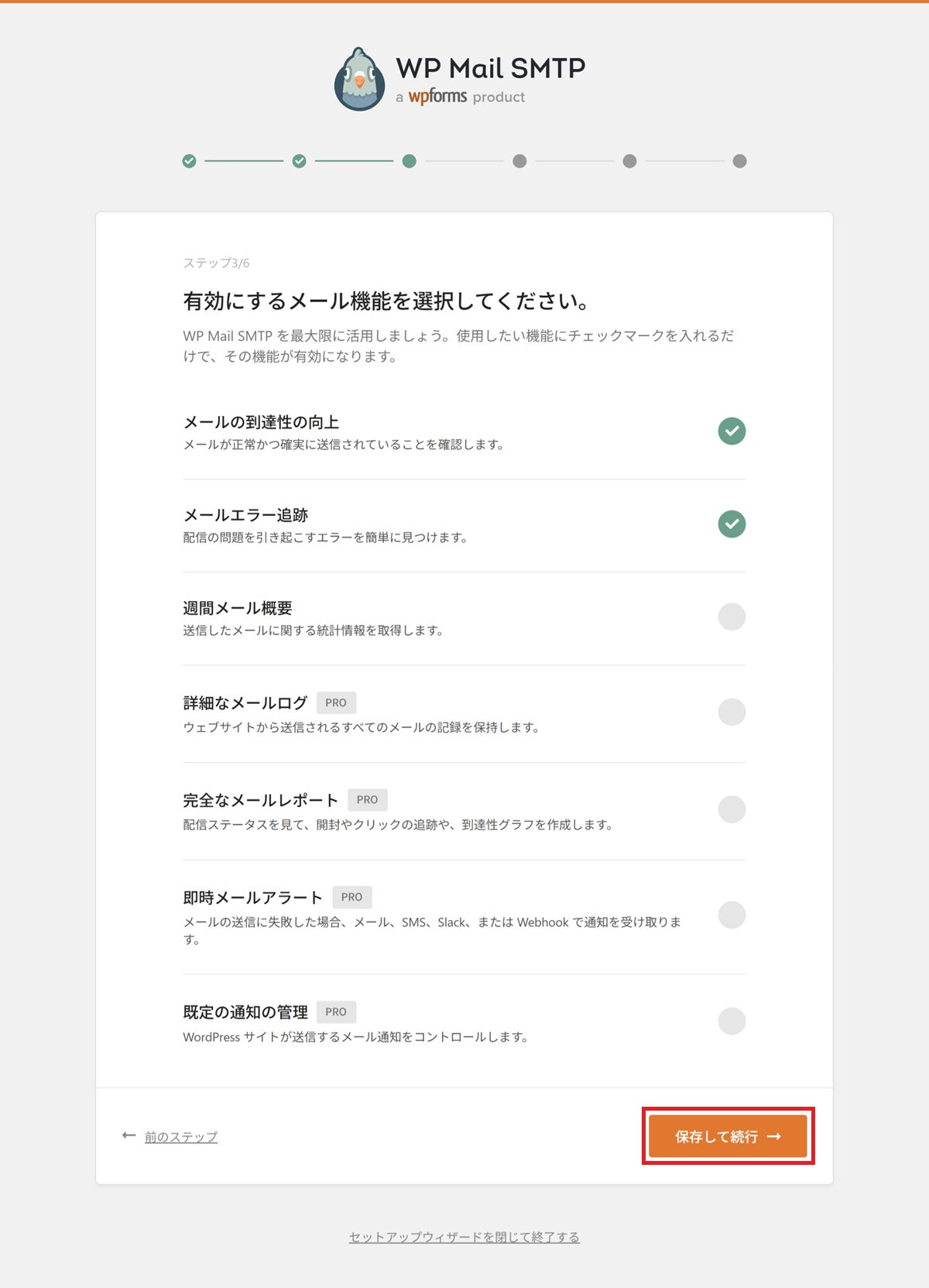Click the fifth step dot
The height and width of the screenshot is (1288, 929).
click(629, 161)
